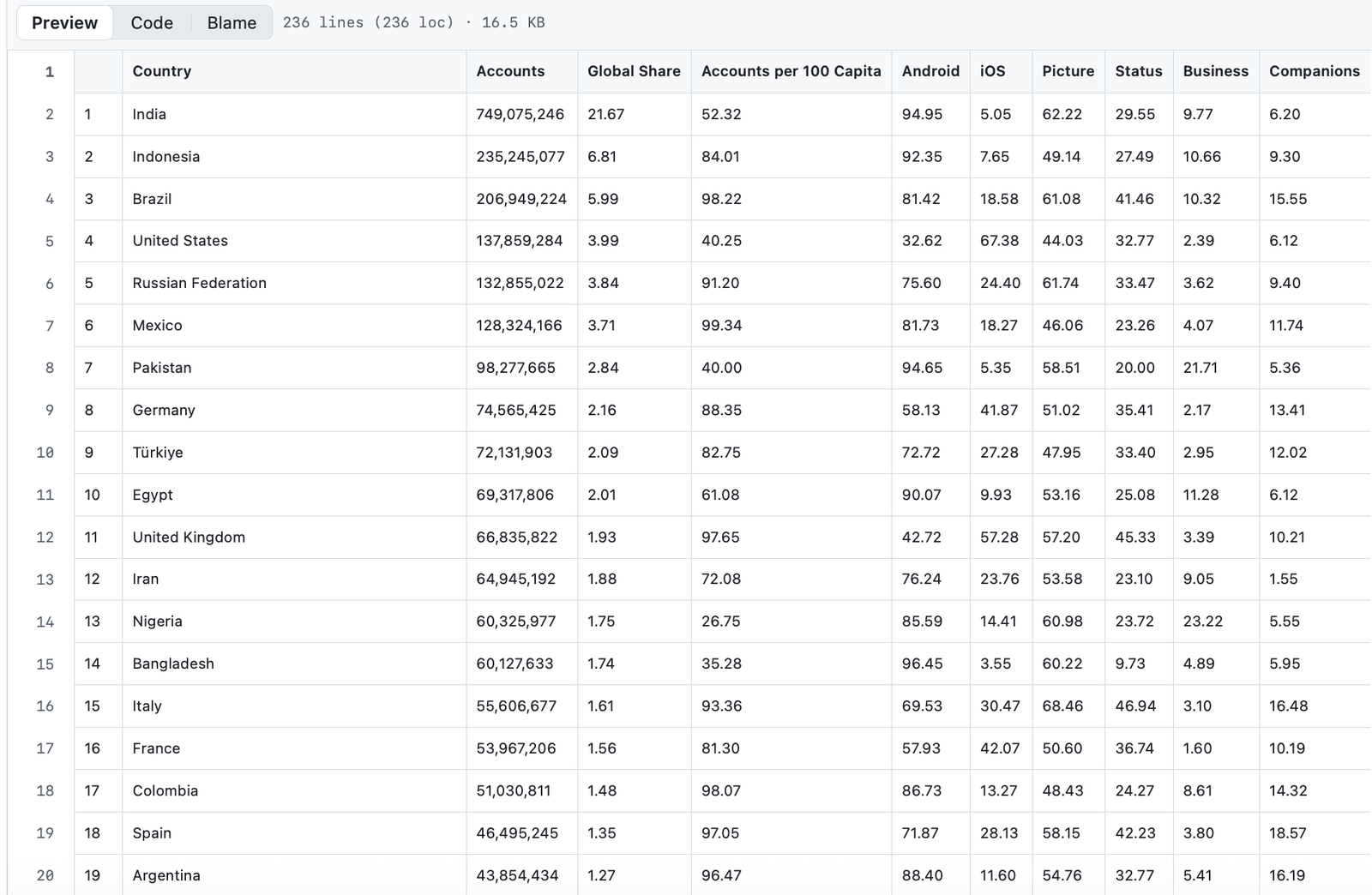Screen dimensions: 1372x895
Task: Click Brazil's accounts value 206,949,224
Action: click(521, 199)
